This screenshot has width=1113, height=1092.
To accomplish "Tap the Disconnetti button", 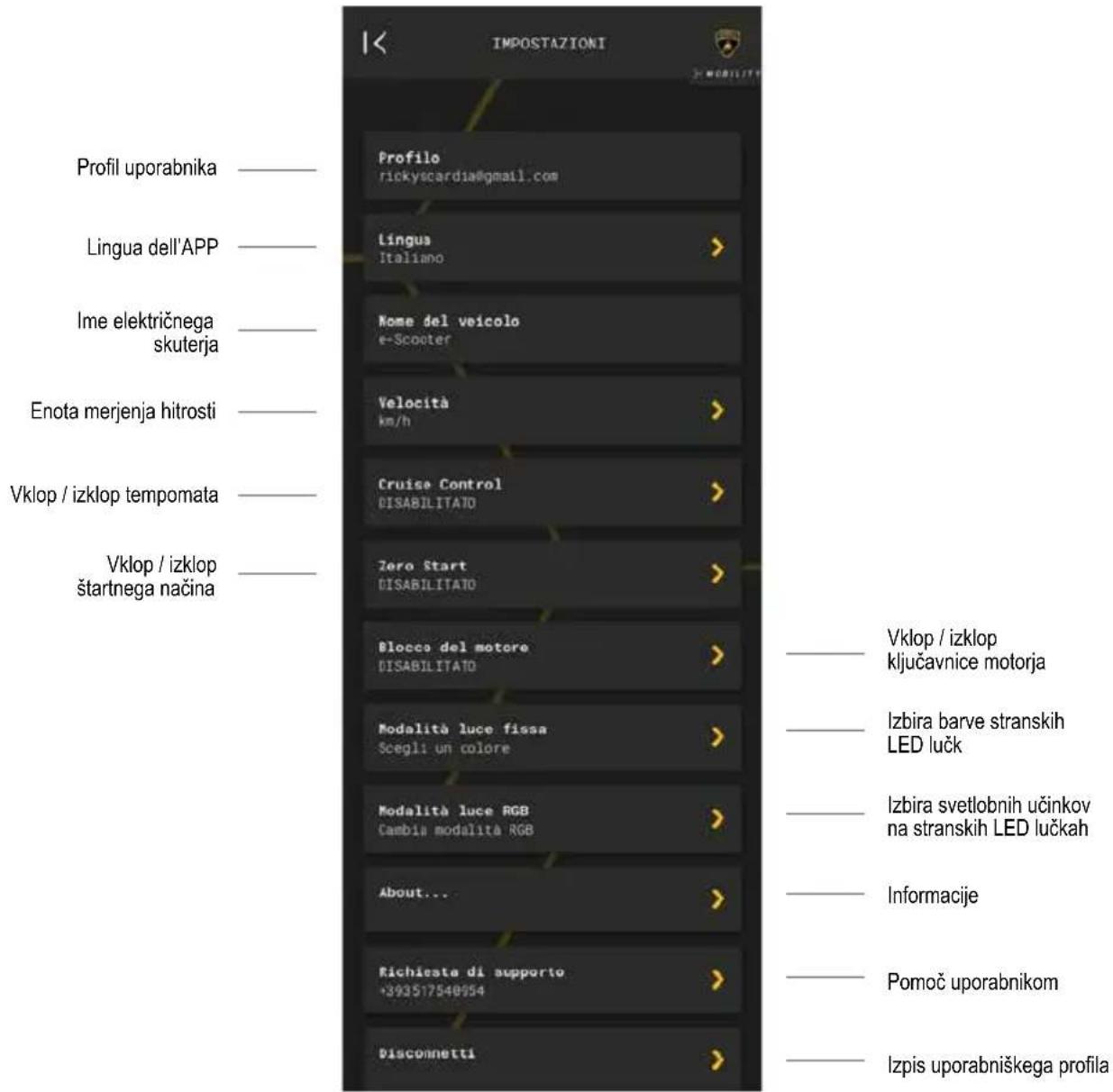I will point(552,1059).
